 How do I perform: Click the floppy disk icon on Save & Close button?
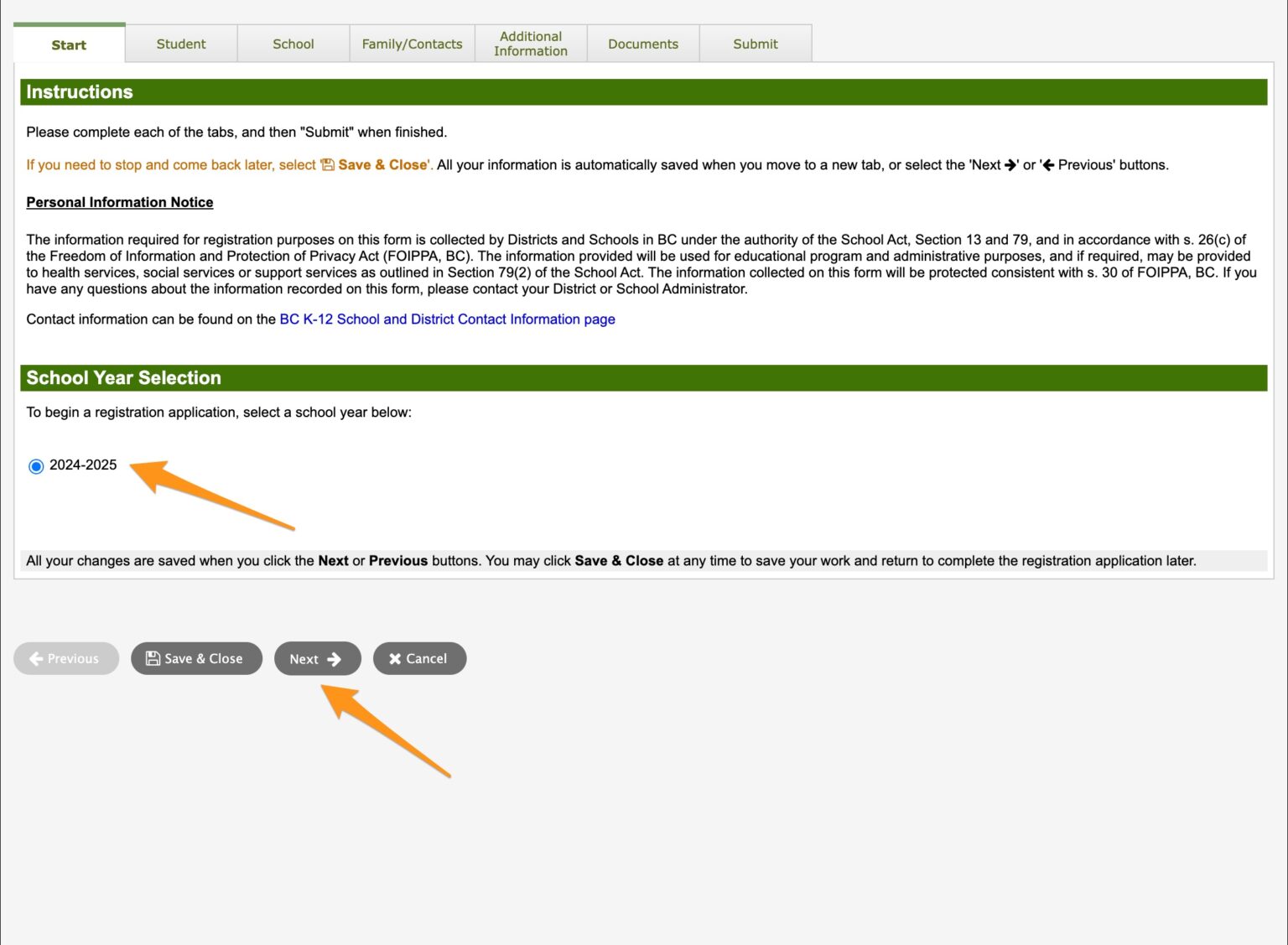(153, 658)
